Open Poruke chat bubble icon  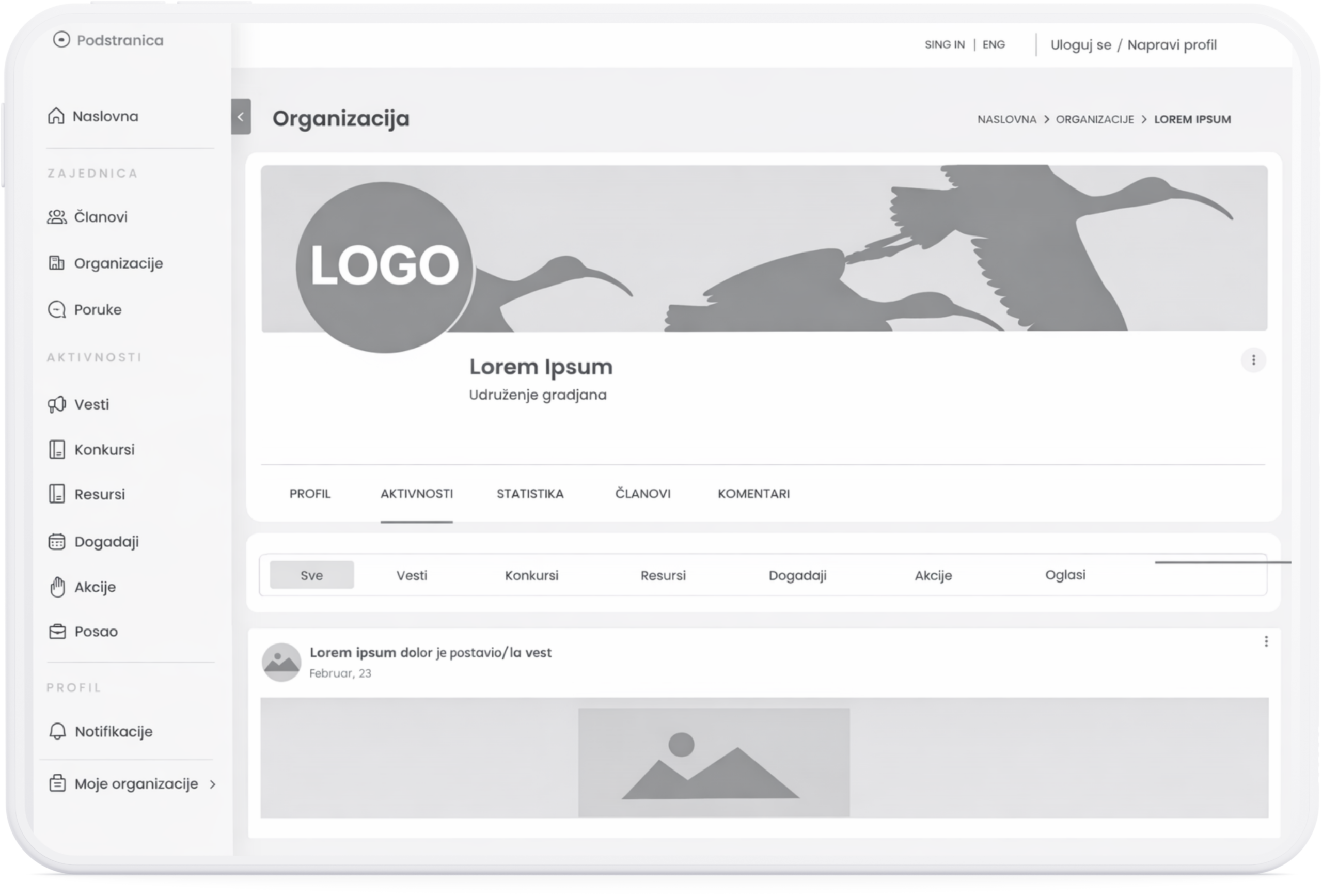point(56,309)
